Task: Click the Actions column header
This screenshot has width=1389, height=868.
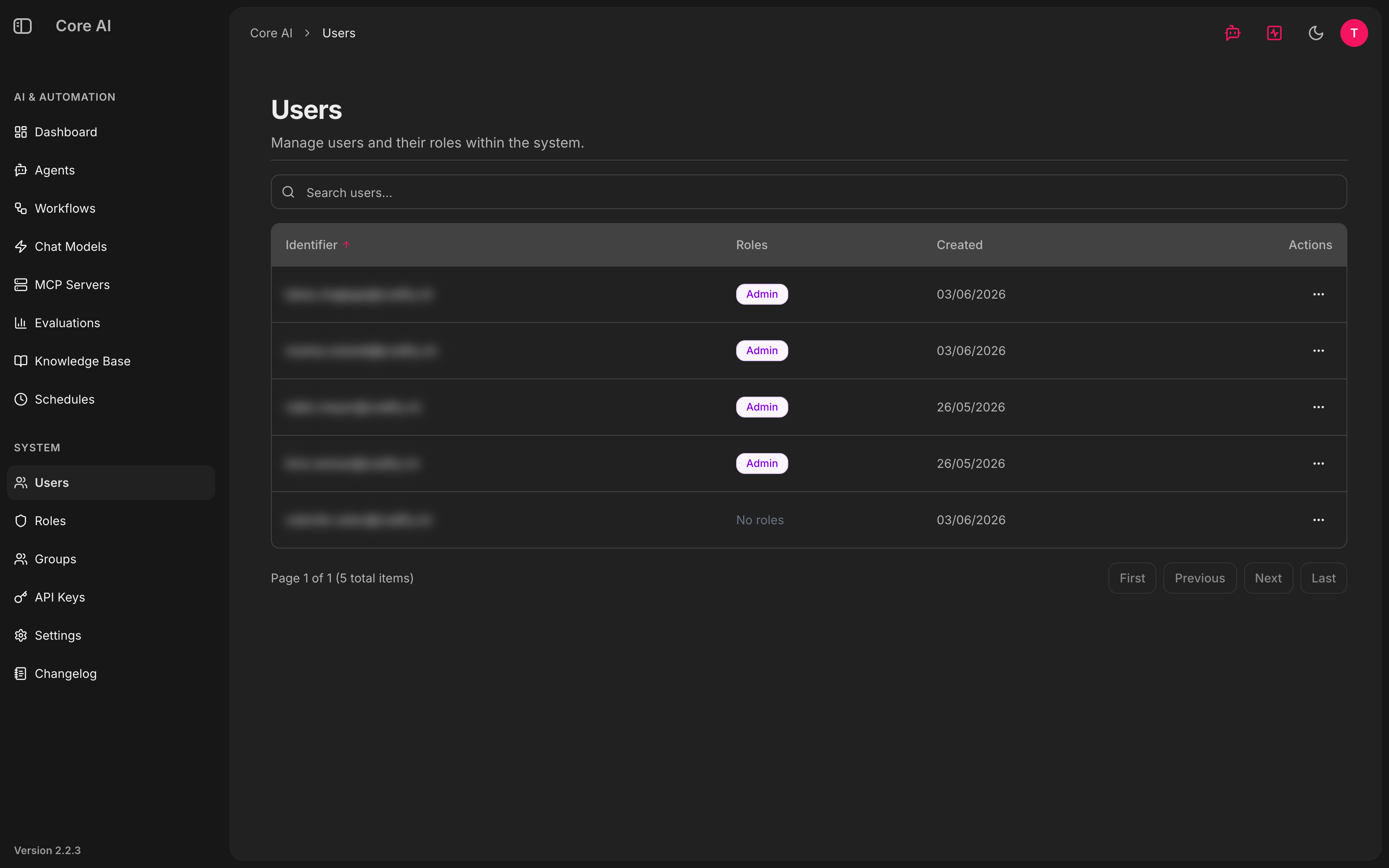Action: [x=1310, y=245]
